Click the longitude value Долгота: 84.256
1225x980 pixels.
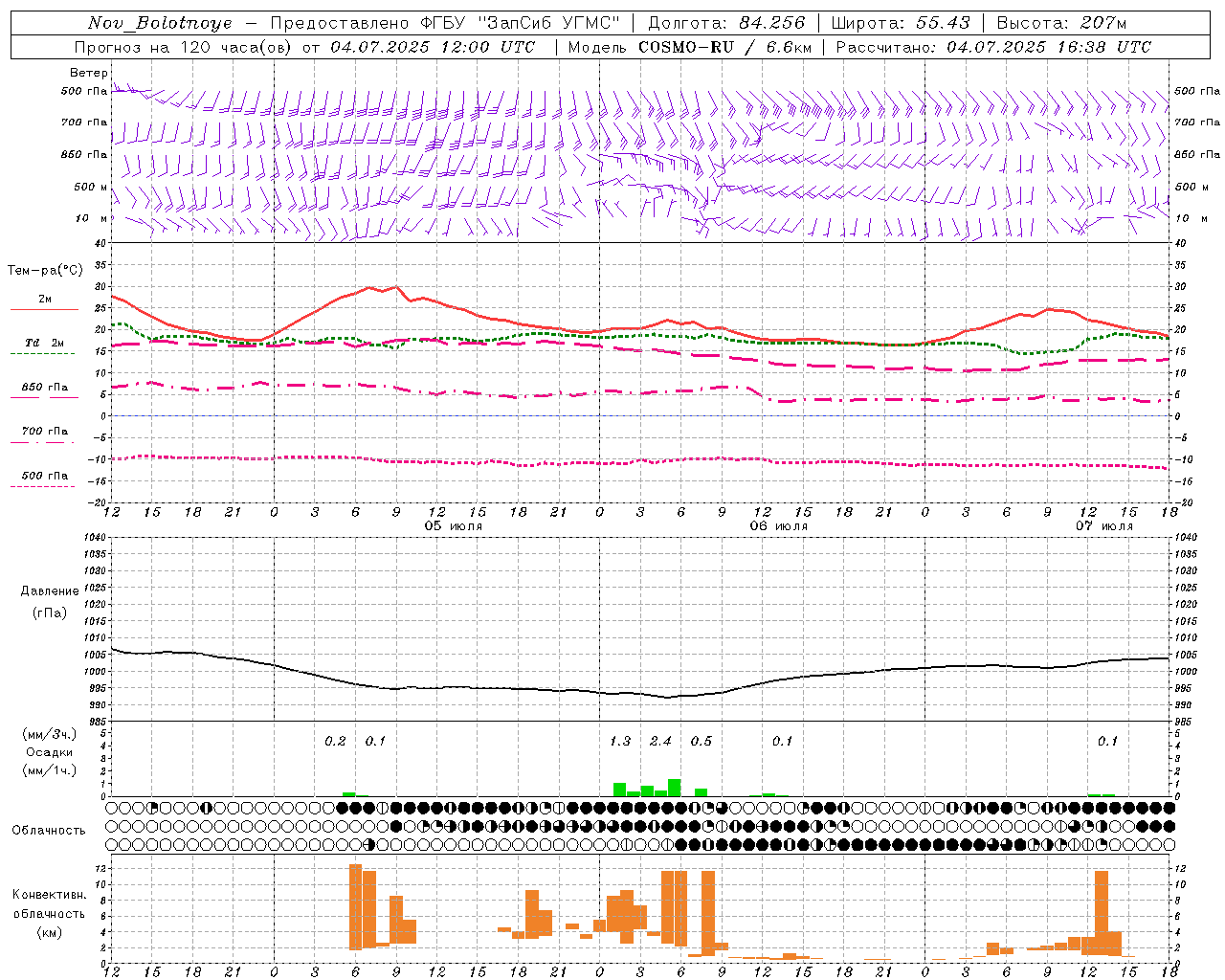(727, 23)
